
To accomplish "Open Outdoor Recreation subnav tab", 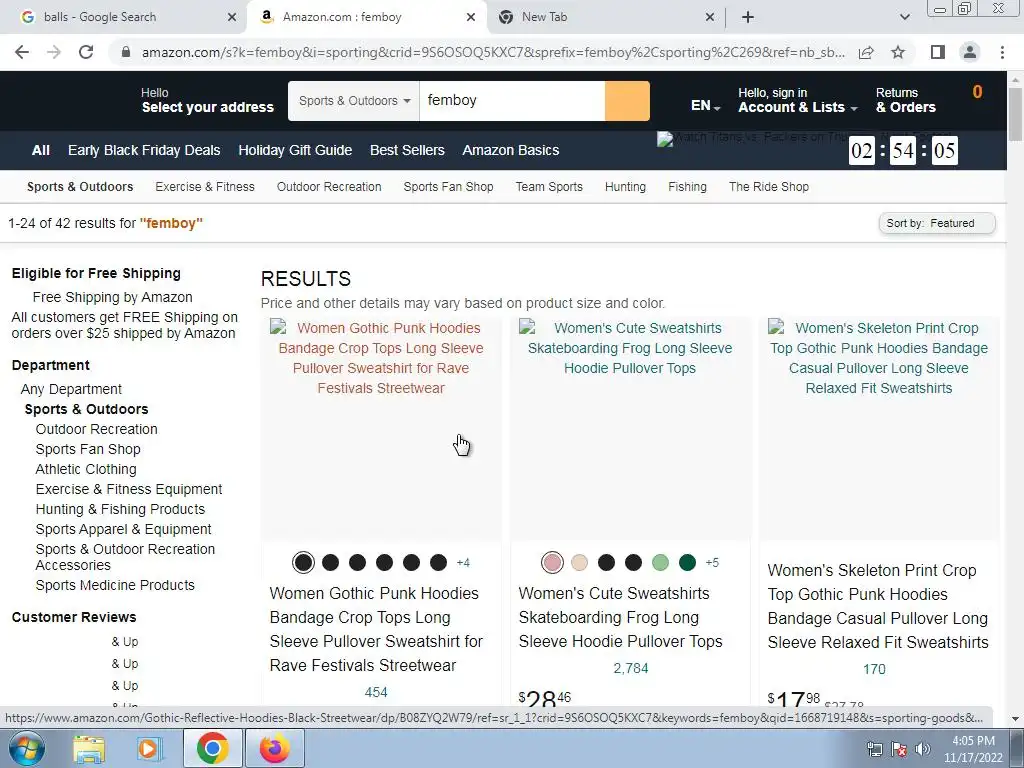I will (329, 187).
